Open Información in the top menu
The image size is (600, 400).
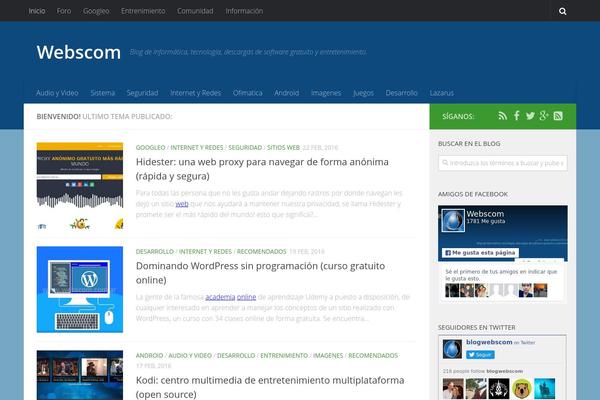click(244, 11)
